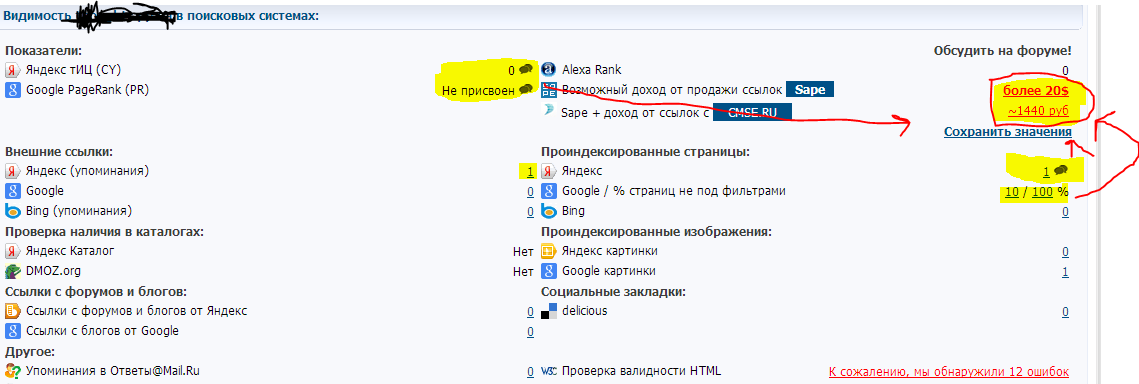This screenshot has width=1139, height=384.
Task: Open the Сохранить значения link
Action: point(1008,132)
